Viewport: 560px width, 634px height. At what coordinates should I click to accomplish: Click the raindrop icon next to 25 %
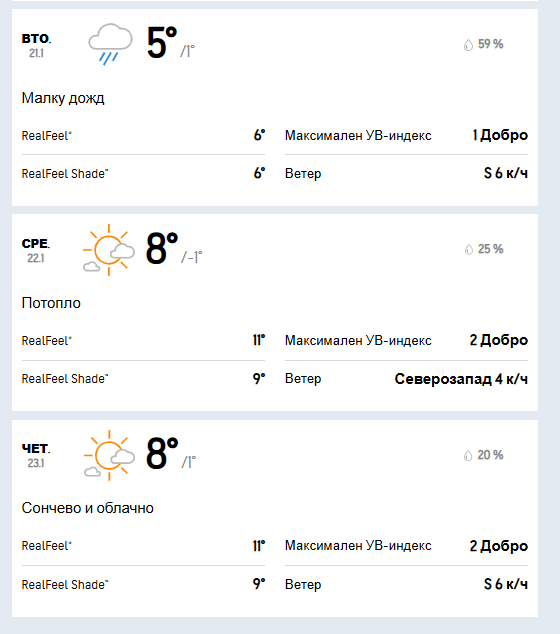469,250
